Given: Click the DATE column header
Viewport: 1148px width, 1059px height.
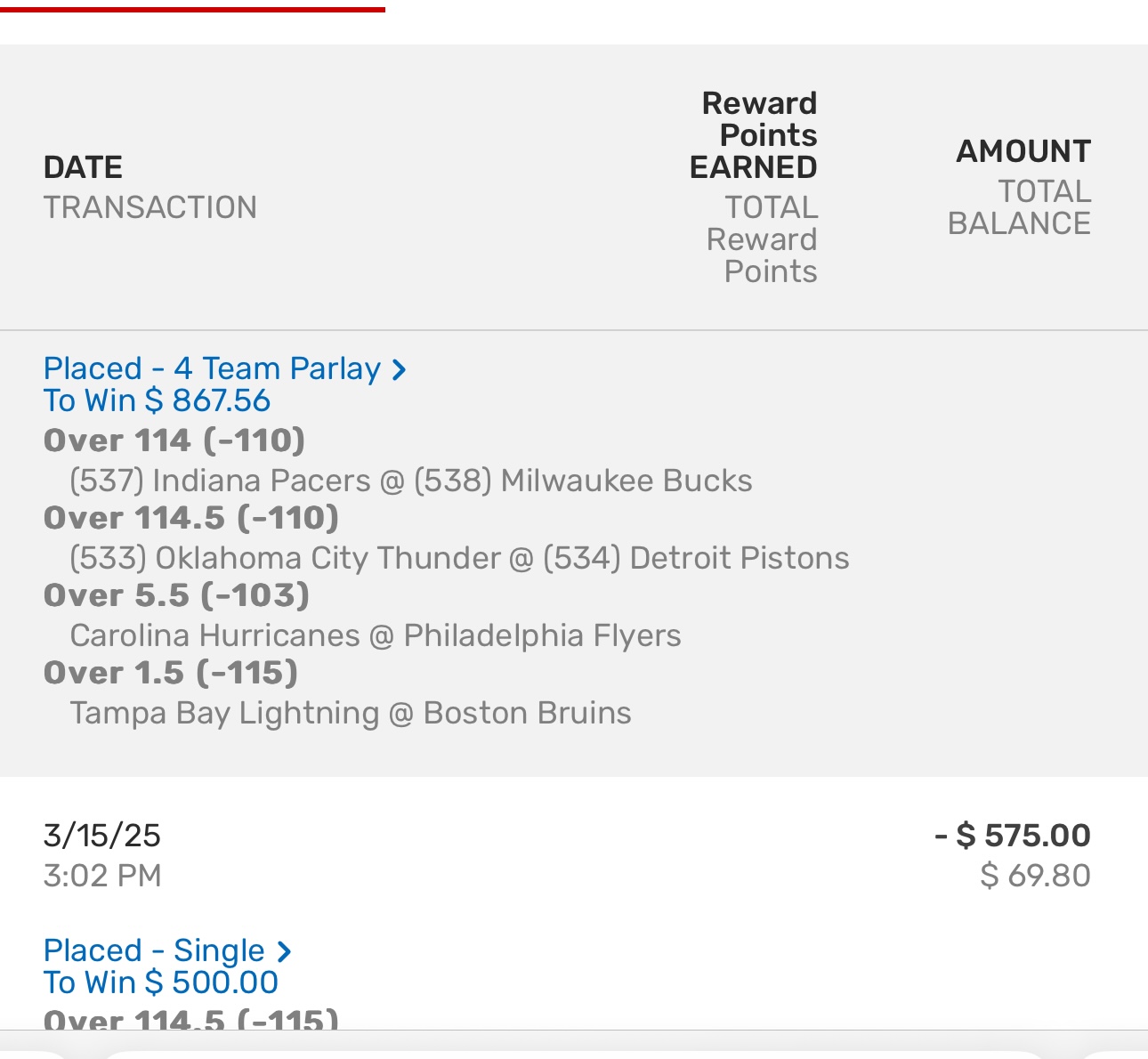Looking at the screenshot, I should coord(83,167).
